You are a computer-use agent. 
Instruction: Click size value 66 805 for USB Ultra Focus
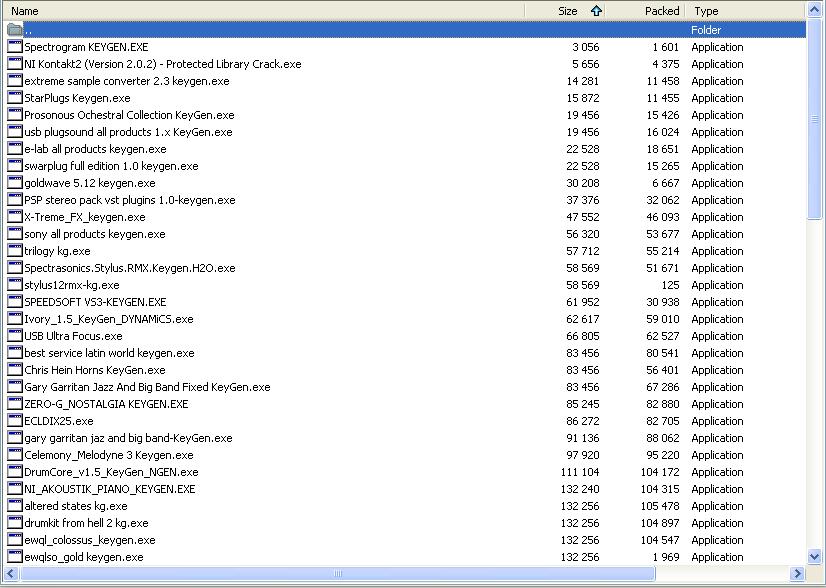click(x=583, y=336)
